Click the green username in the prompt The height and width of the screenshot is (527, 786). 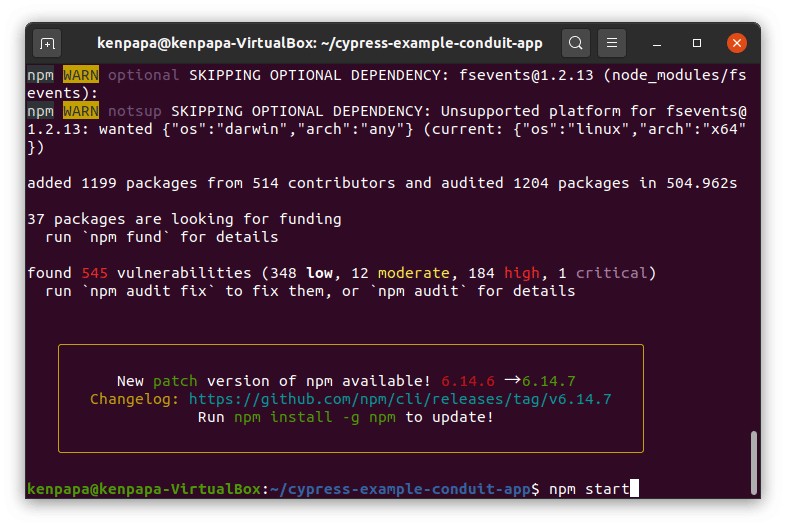(144, 489)
